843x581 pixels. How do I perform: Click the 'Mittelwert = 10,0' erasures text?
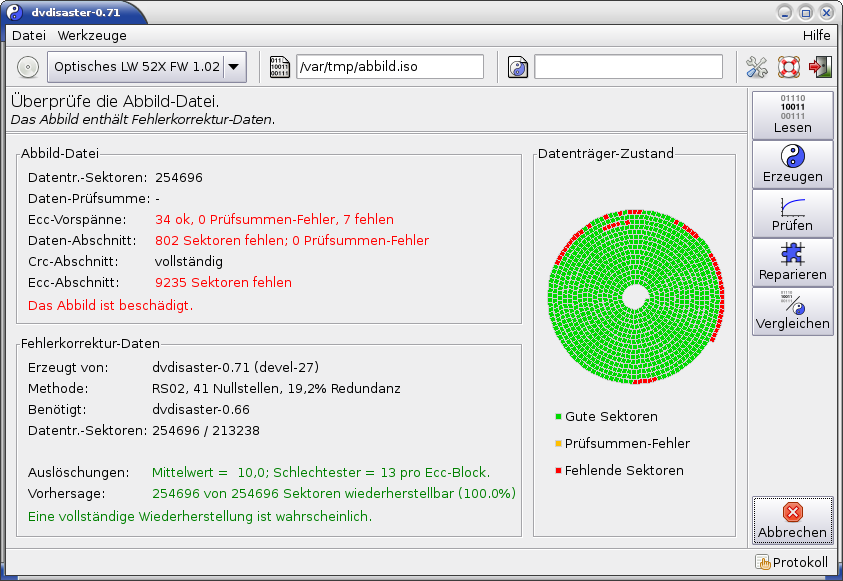pos(209,472)
